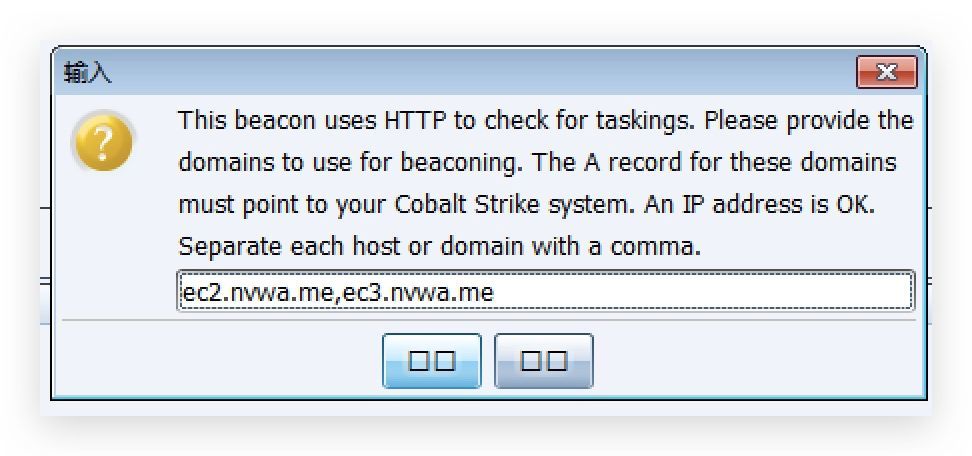Focus the beaconing domains input field
Screen dimensions: 972x456
click(545, 290)
